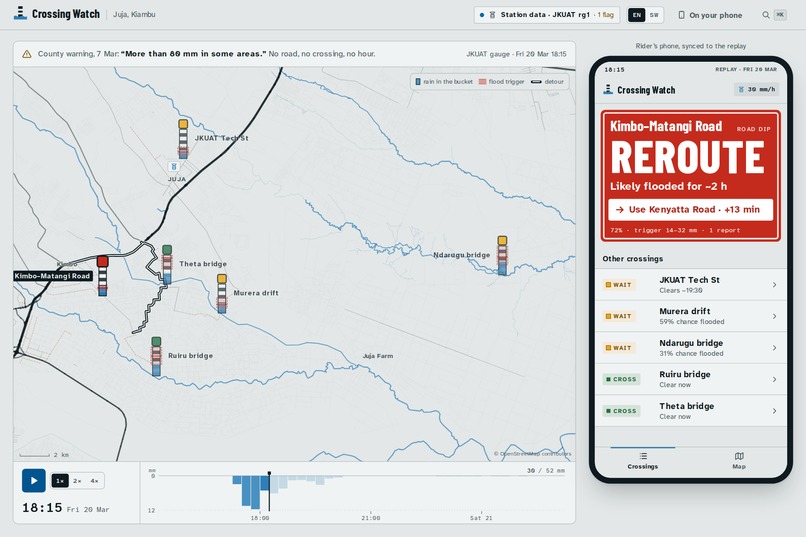Click the OpenStreetMap contributors link
The width and height of the screenshot is (806, 537).
(x=533, y=454)
